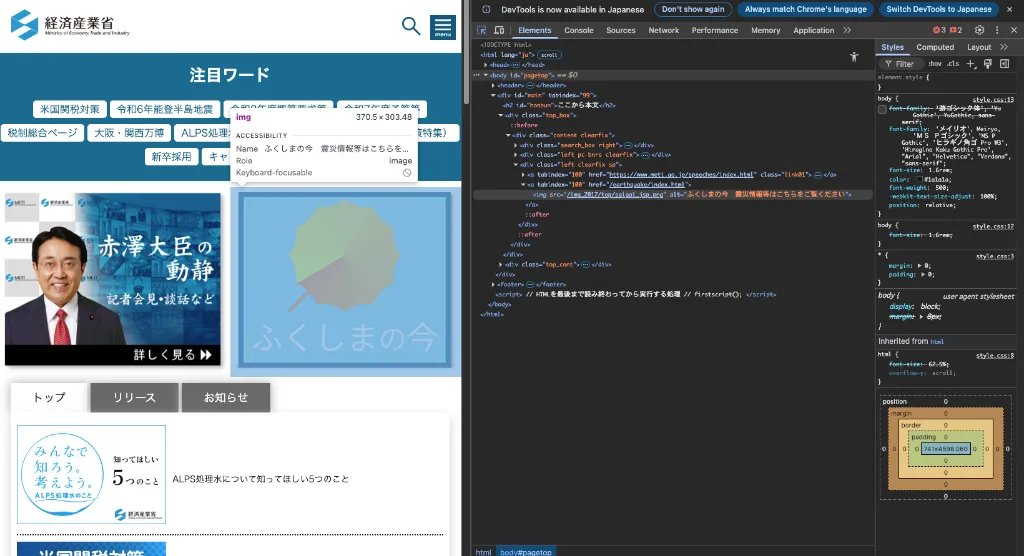The height and width of the screenshot is (556, 1024).
Task: Open the Application tab
Action: (x=813, y=30)
